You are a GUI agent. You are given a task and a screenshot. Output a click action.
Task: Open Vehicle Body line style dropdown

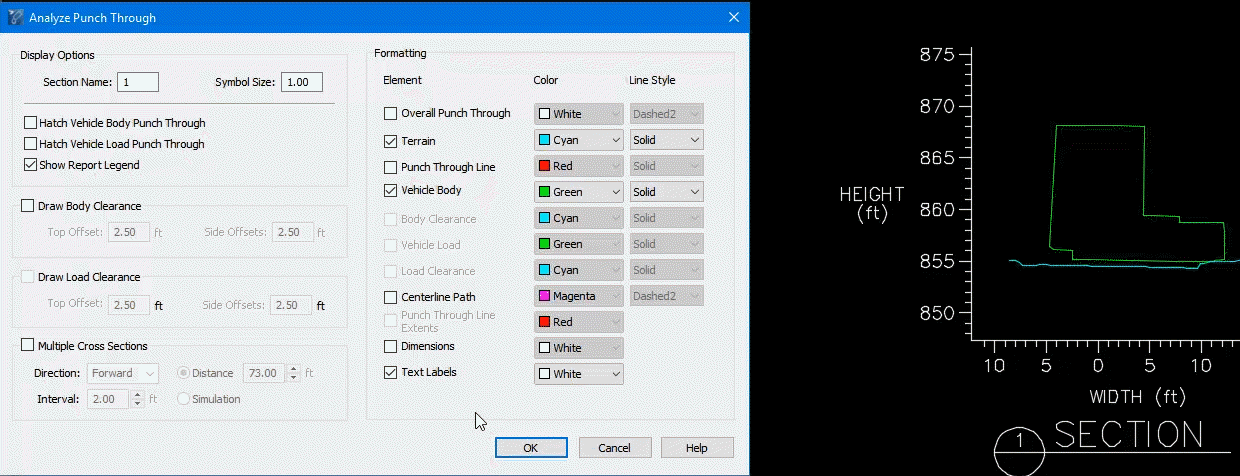pyautogui.click(x=666, y=192)
